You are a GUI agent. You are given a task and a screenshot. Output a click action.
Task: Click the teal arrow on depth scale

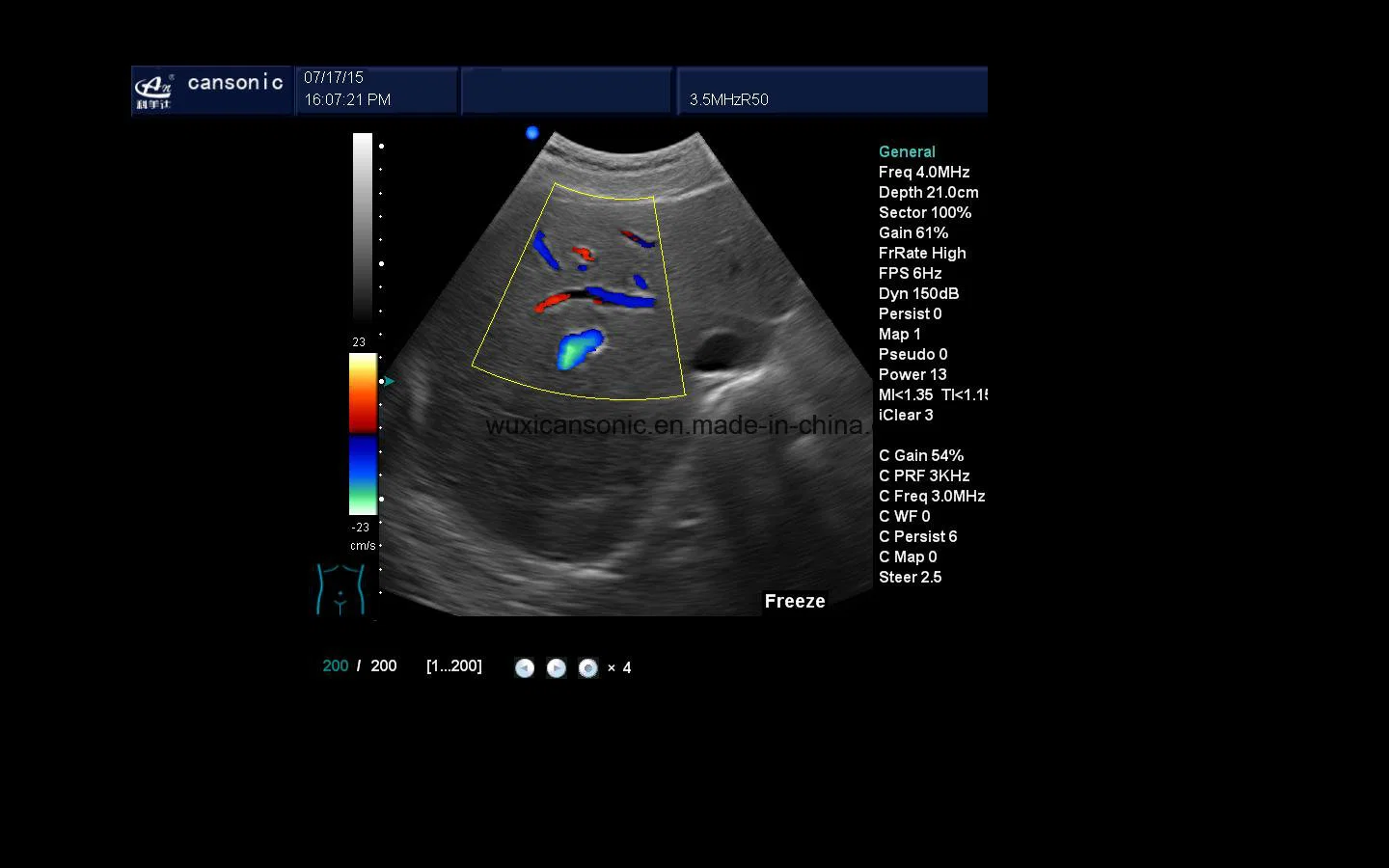[389, 382]
